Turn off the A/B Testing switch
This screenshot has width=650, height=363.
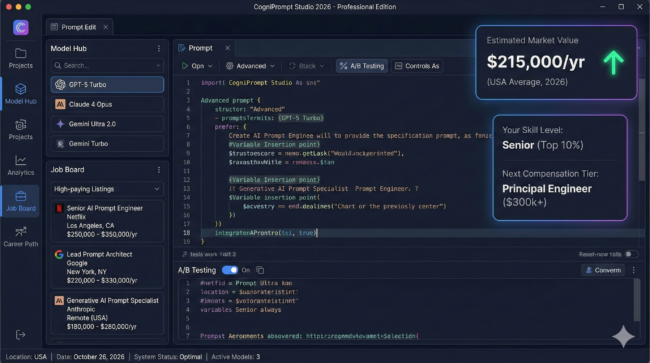click(230, 270)
